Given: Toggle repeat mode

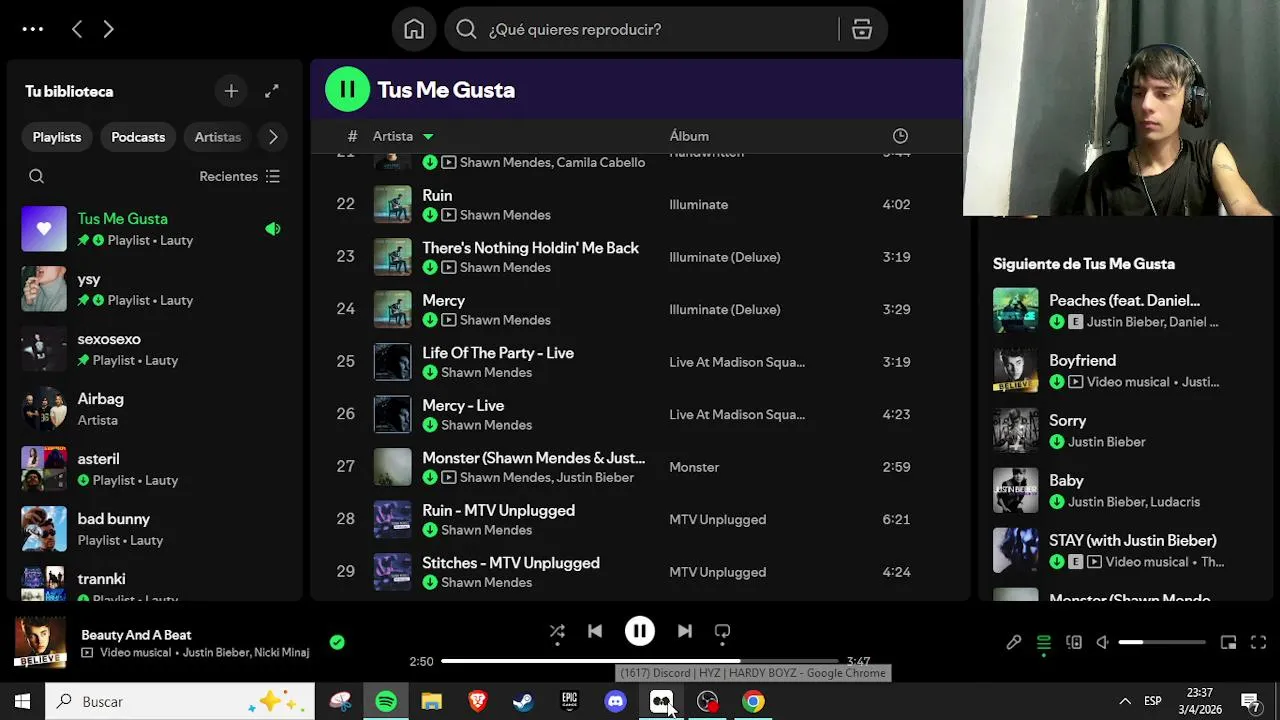Looking at the screenshot, I should [722, 631].
